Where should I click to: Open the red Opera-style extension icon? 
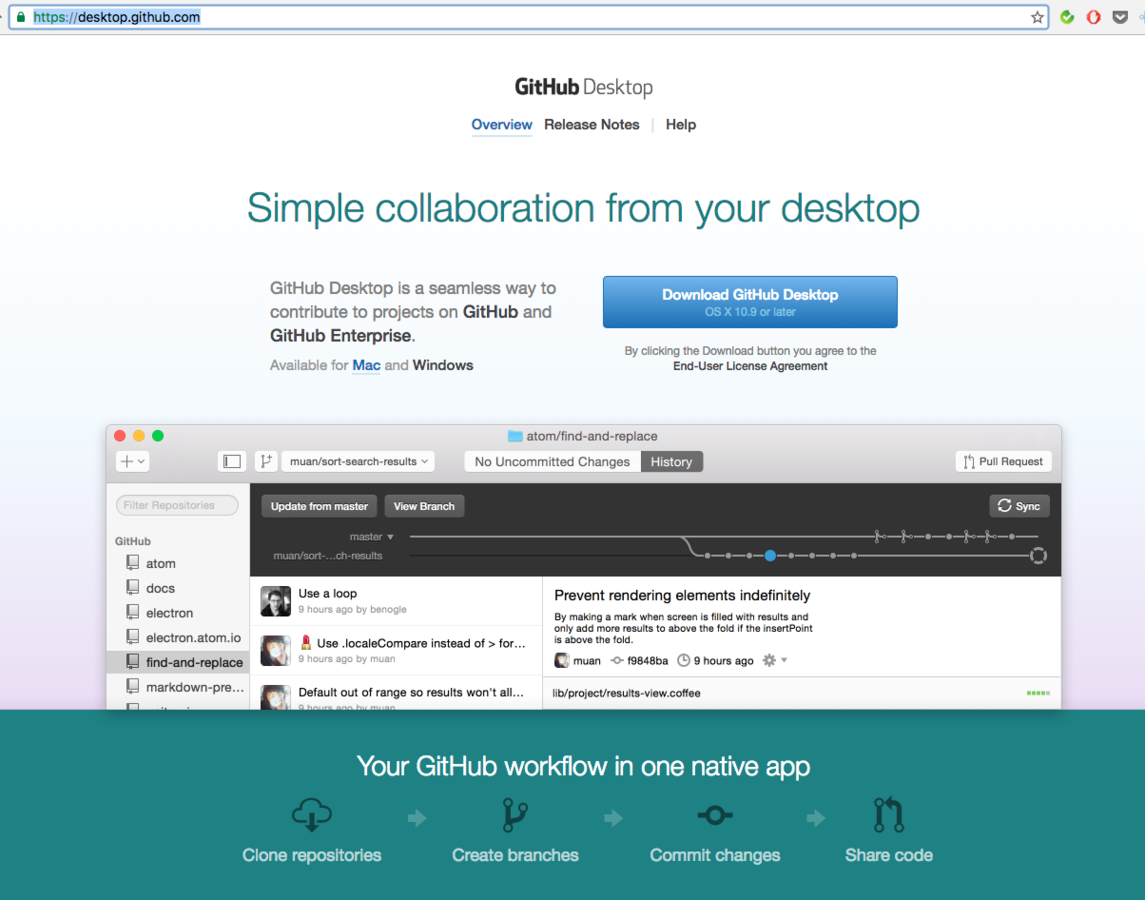point(1093,17)
